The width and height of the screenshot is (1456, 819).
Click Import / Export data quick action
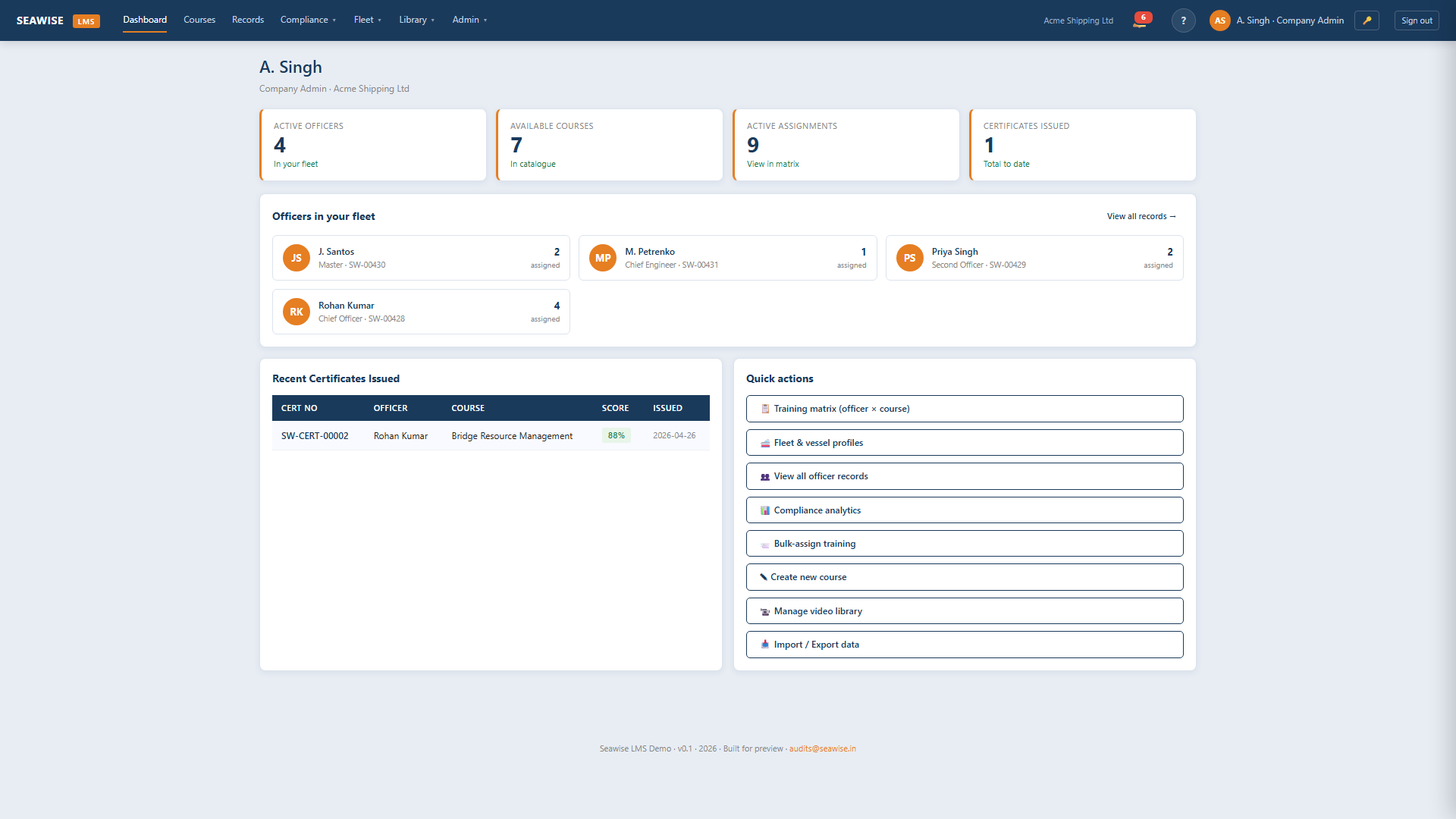pyautogui.click(x=965, y=645)
